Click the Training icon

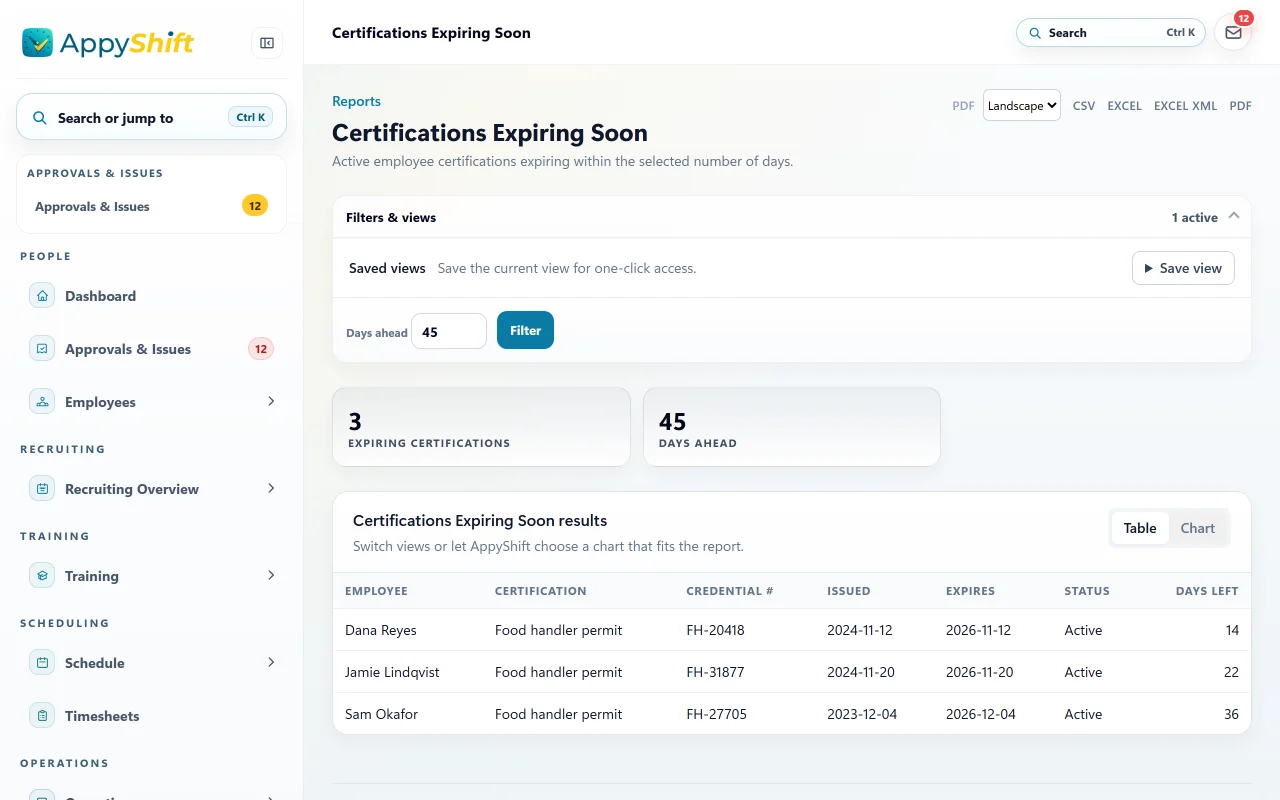[42, 576]
